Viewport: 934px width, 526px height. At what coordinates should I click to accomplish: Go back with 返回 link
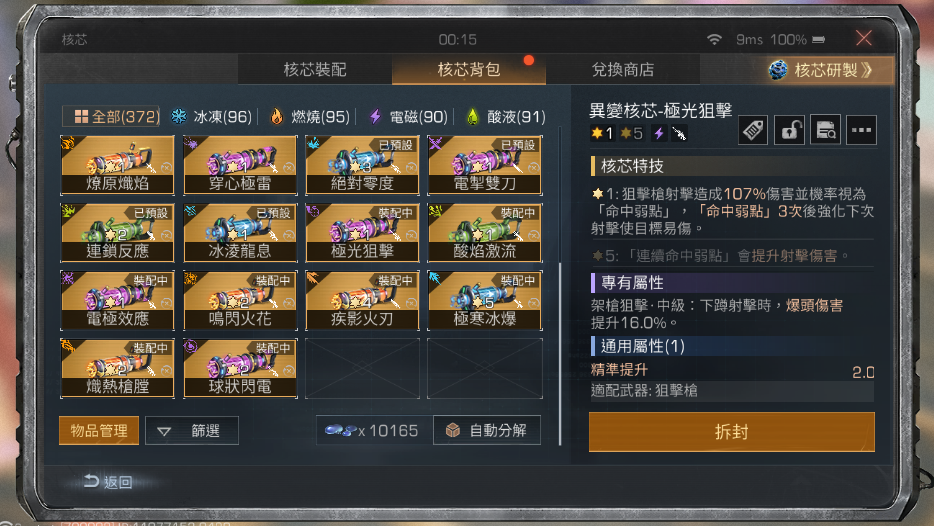(108, 481)
